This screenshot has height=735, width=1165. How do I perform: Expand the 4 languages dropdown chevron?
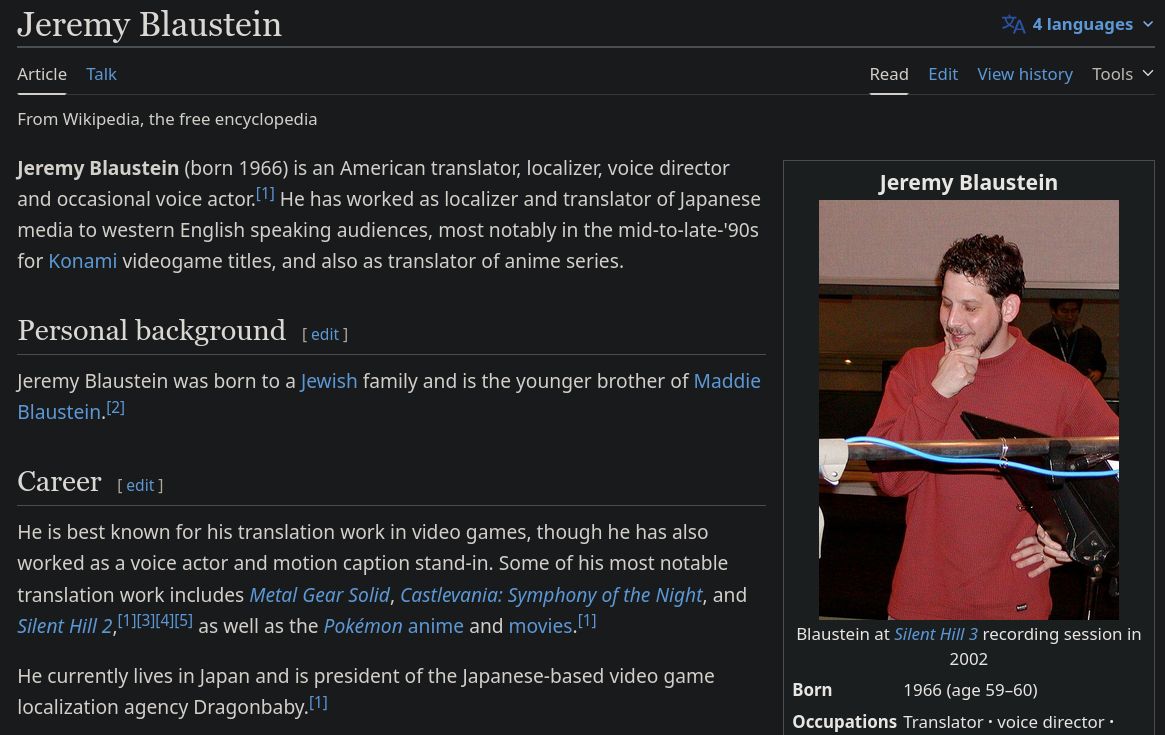click(1148, 25)
